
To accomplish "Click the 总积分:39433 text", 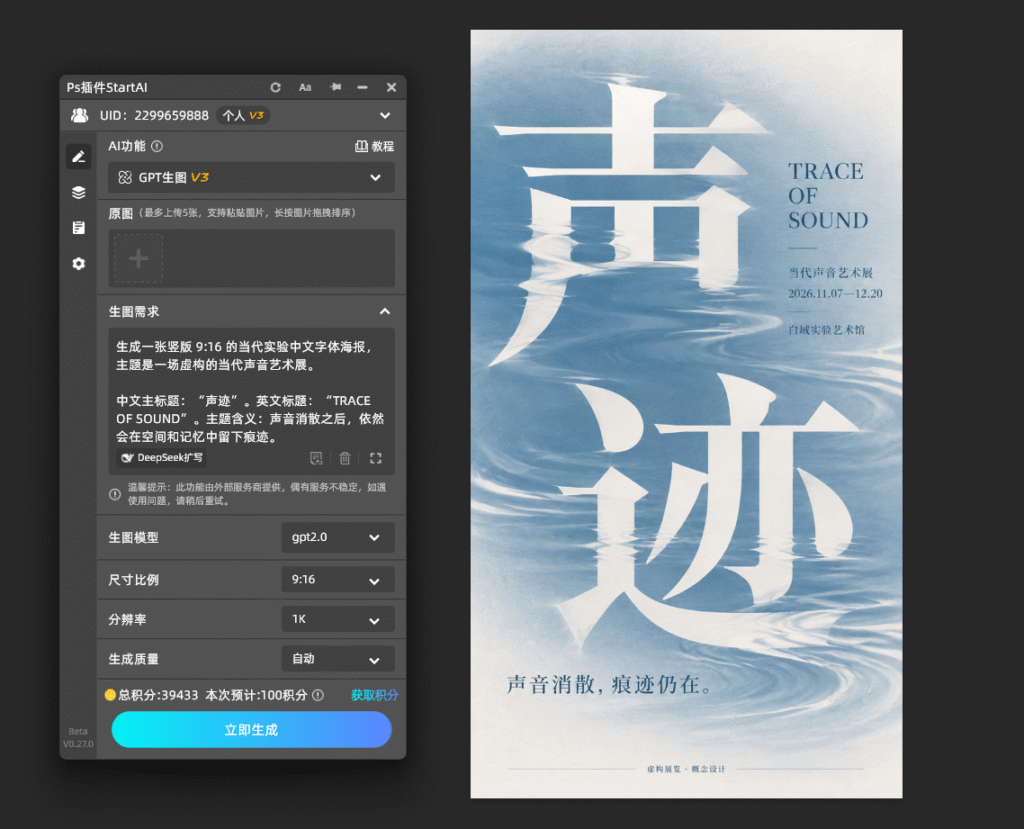I will (x=158, y=695).
